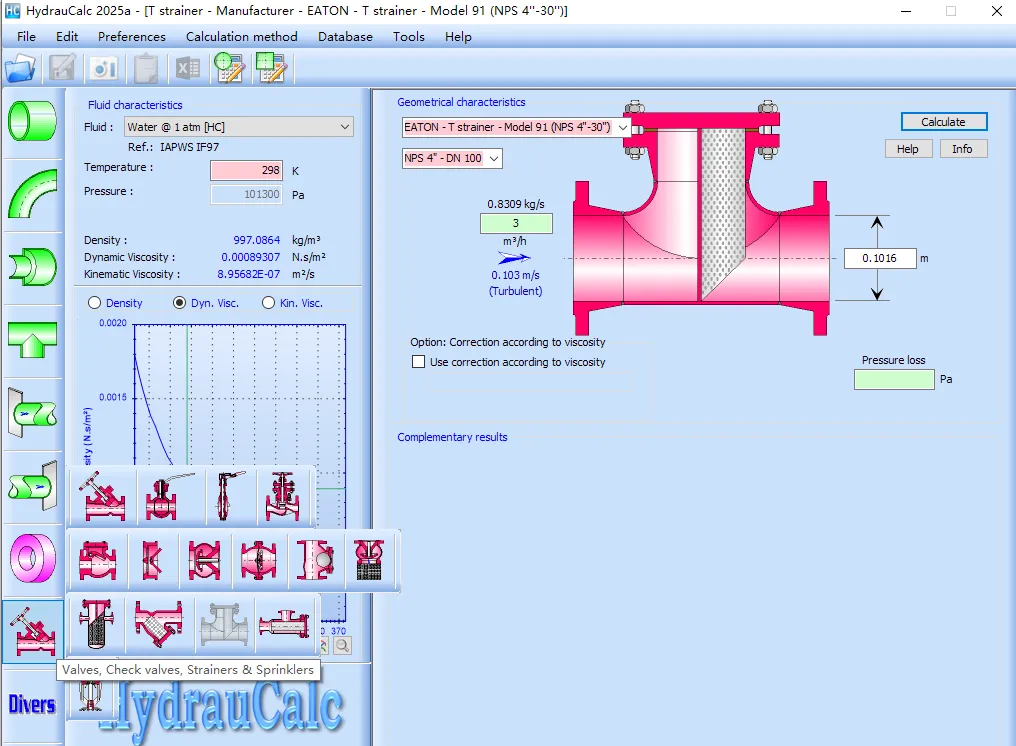Viewport: 1016px width, 746px height.
Task: Click the Help button beside Info
Action: 908,148
